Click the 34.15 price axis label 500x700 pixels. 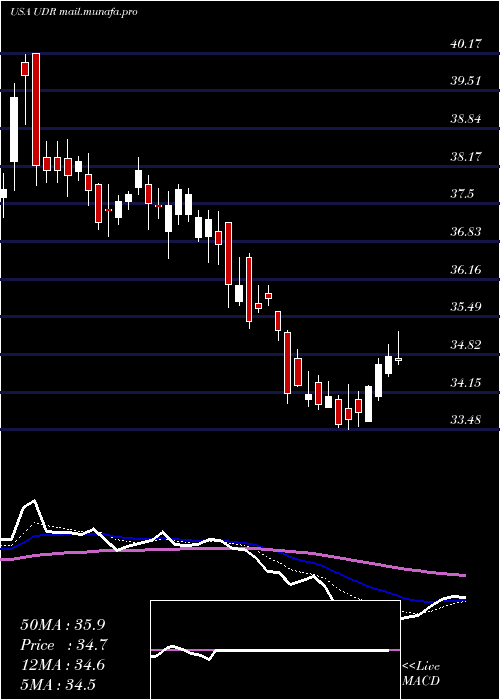tap(465, 383)
